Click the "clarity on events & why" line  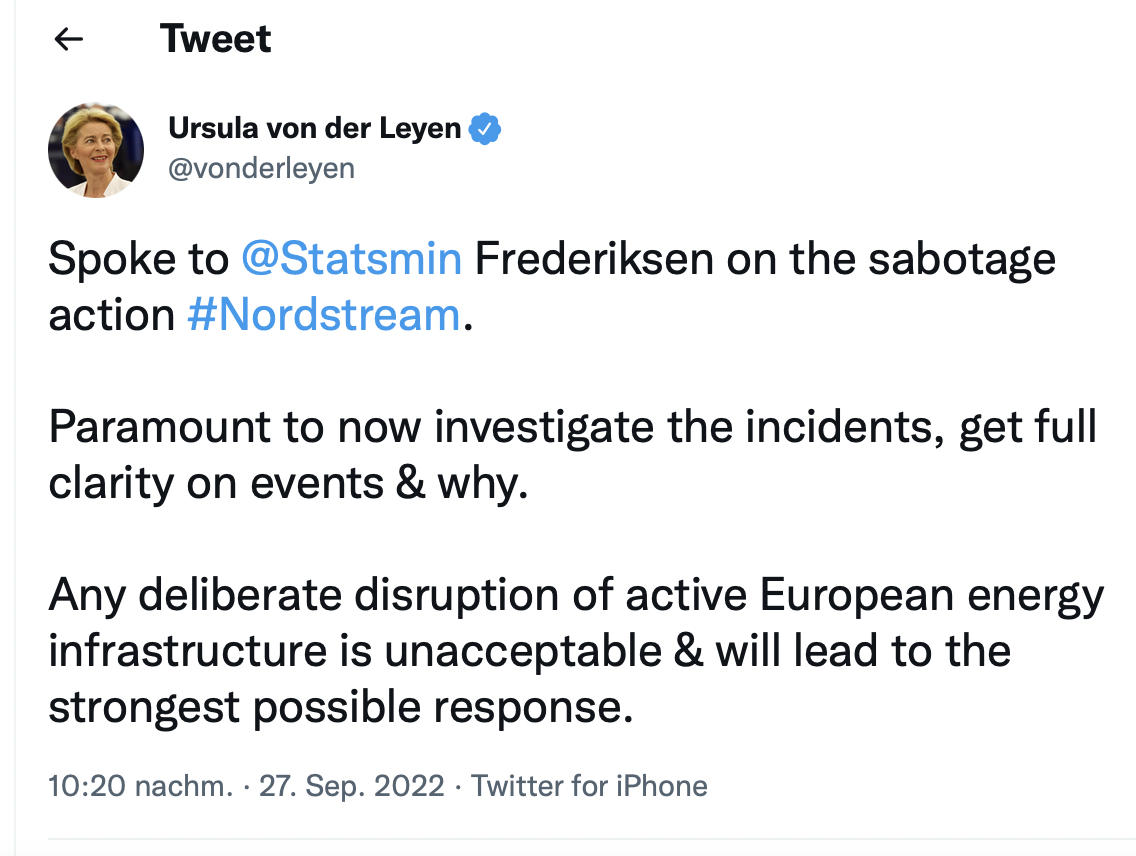(287, 484)
